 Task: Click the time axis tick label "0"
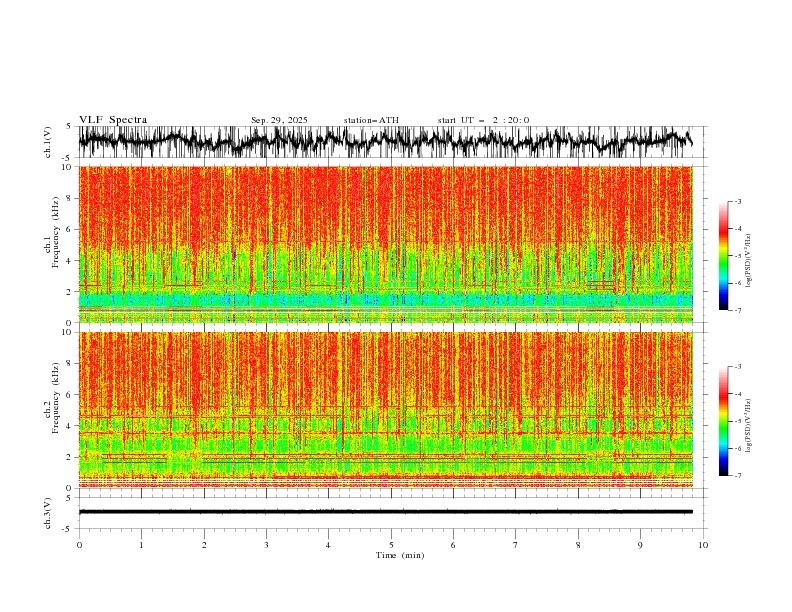[x=79, y=545]
